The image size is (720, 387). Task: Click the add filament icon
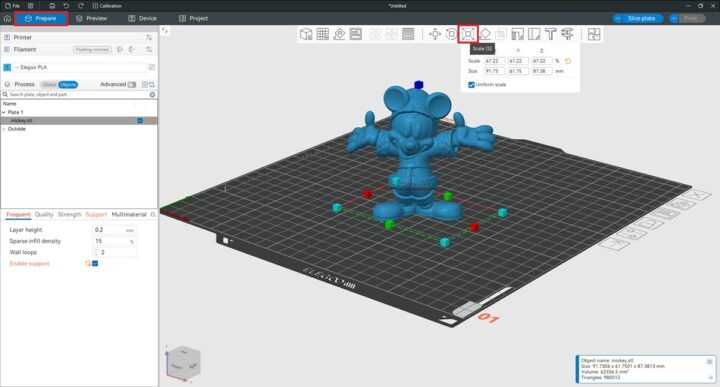120,49
